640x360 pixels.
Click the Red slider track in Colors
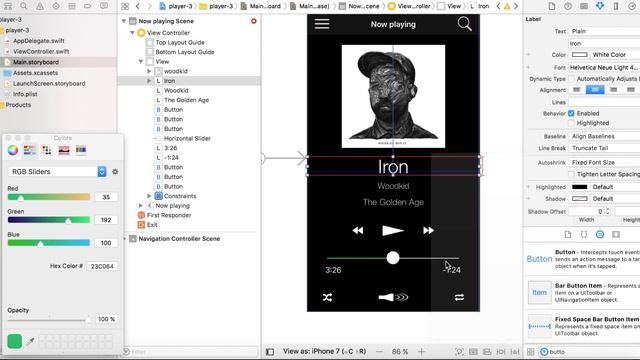49,197
